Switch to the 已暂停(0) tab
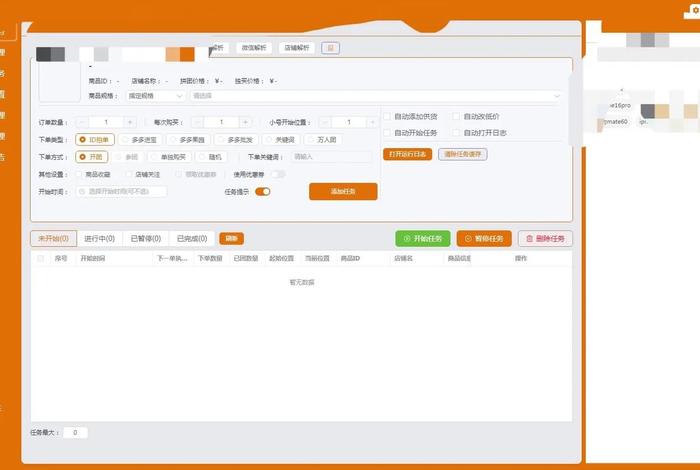The image size is (700, 470). [146, 239]
